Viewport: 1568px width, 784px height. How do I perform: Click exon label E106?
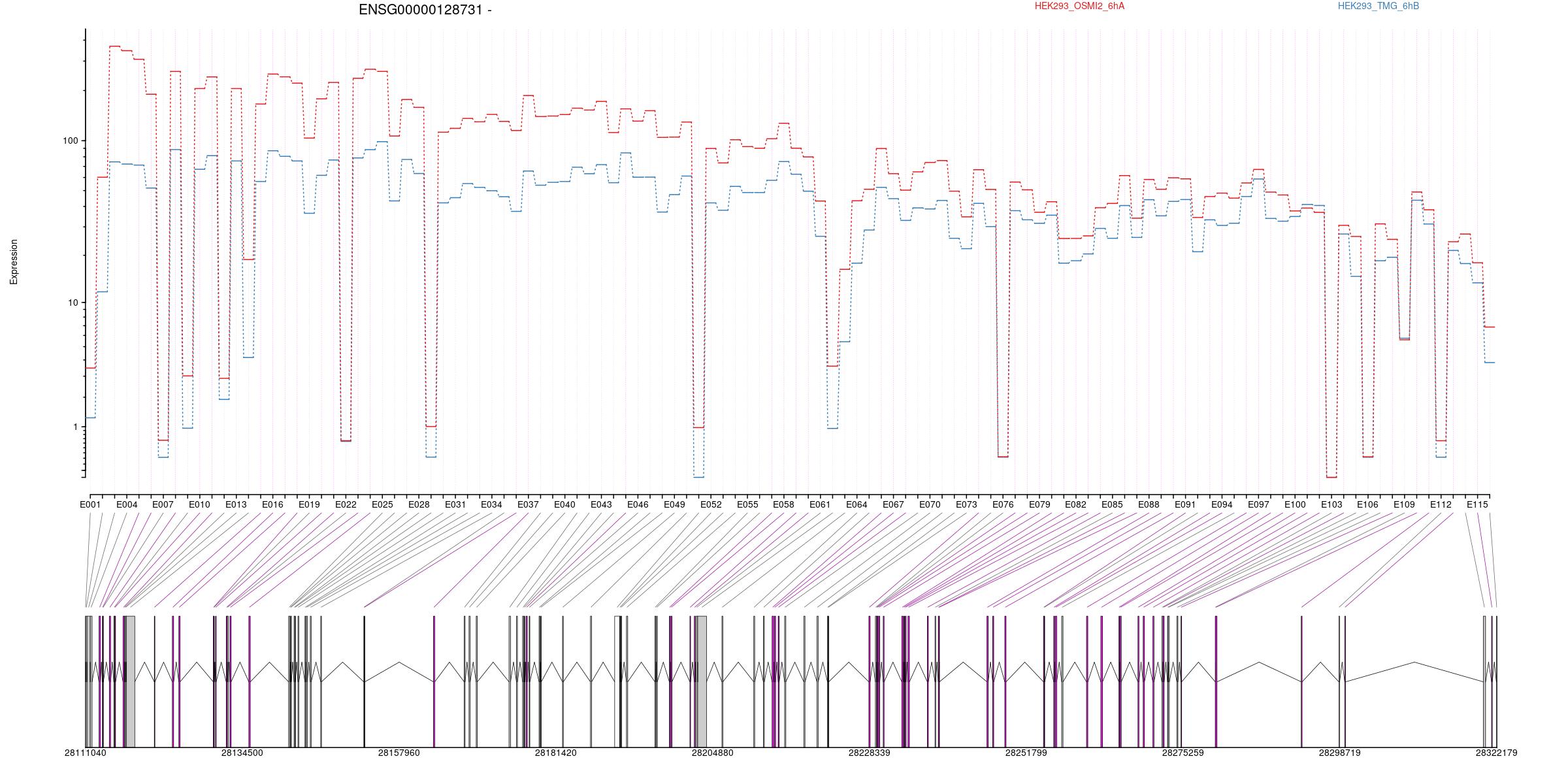1367,504
